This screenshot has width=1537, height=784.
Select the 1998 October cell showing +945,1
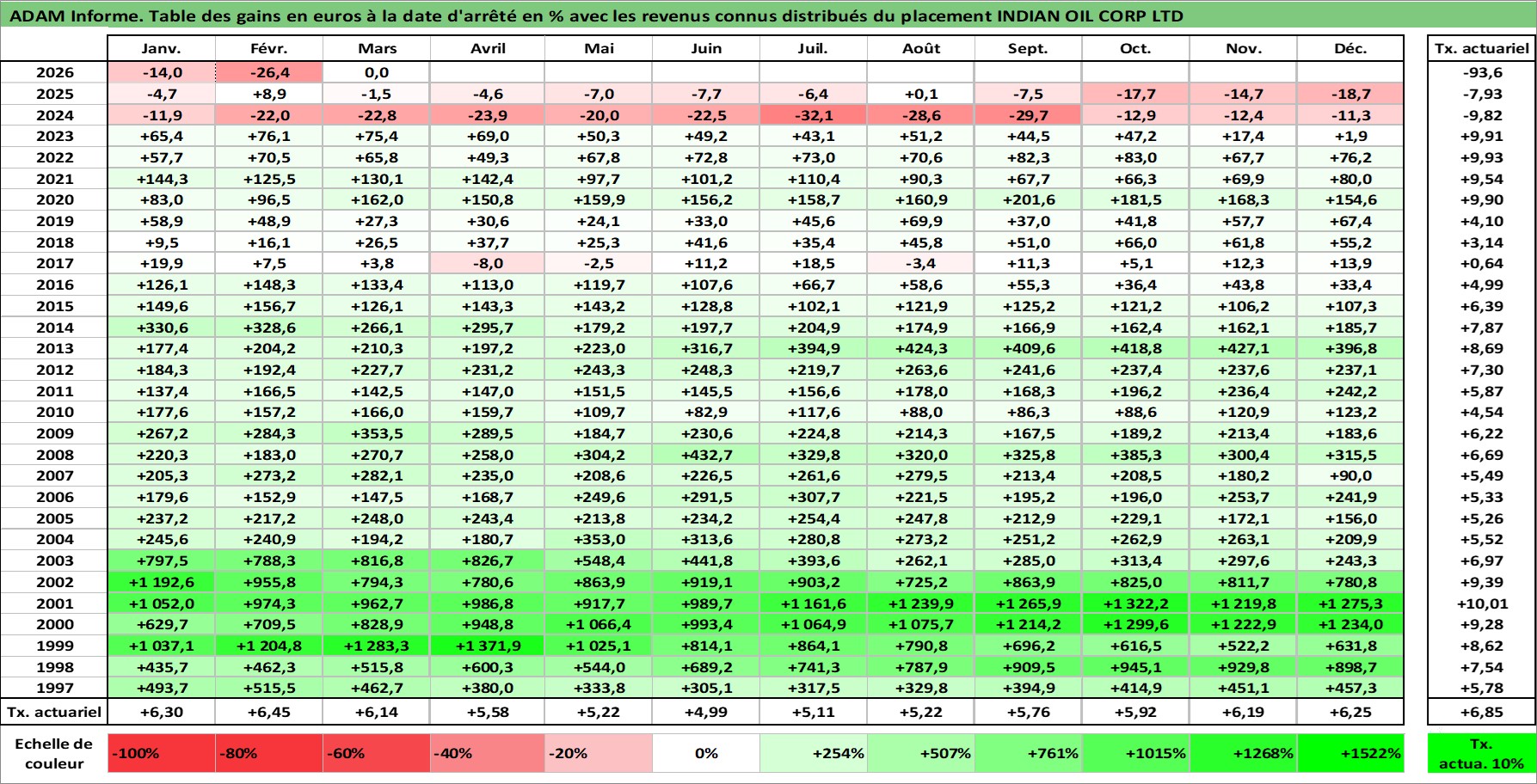pos(1135,667)
